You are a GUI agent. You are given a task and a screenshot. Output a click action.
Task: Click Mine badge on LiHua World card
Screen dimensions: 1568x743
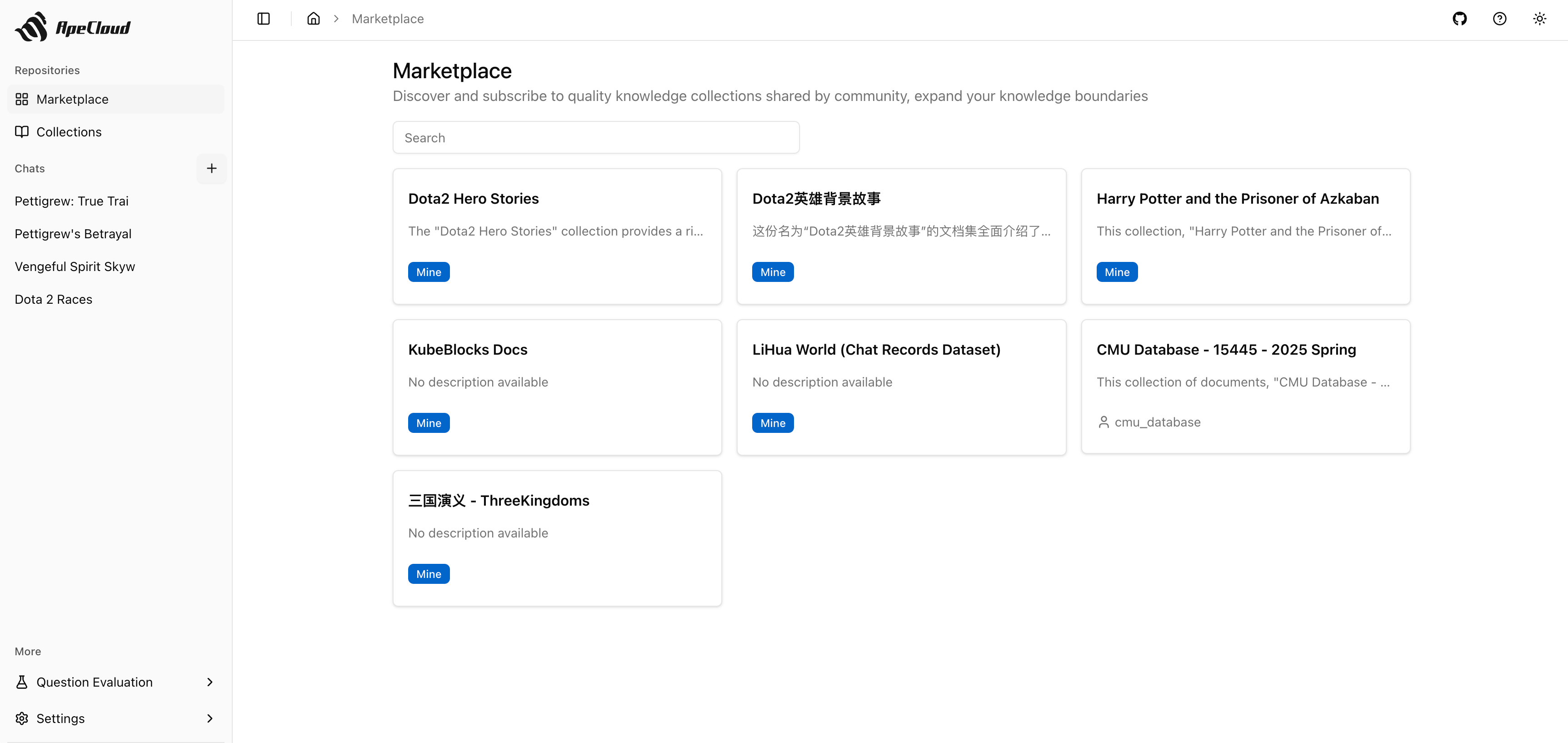[x=773, y=423]
